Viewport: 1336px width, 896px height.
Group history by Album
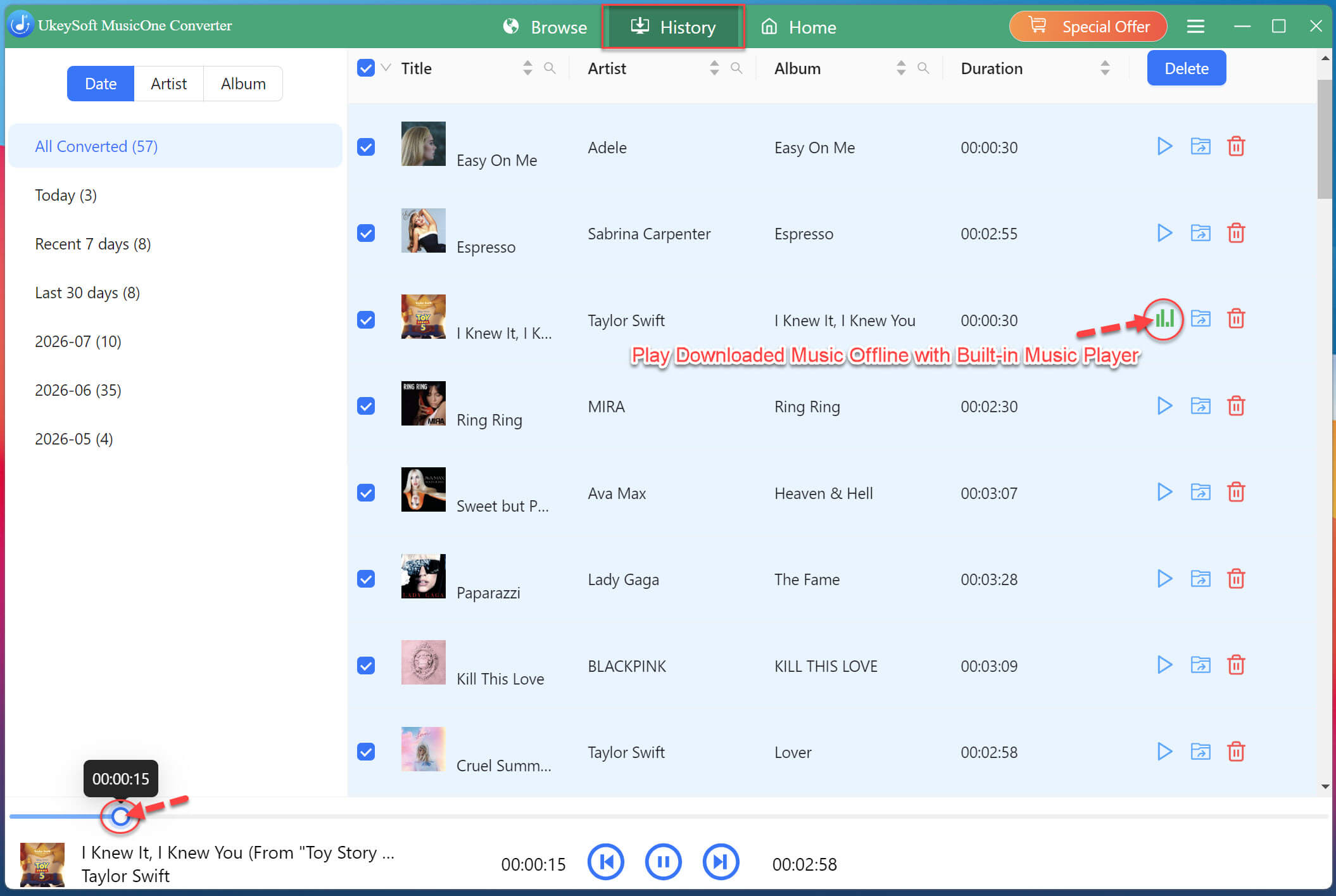point(243,84)
